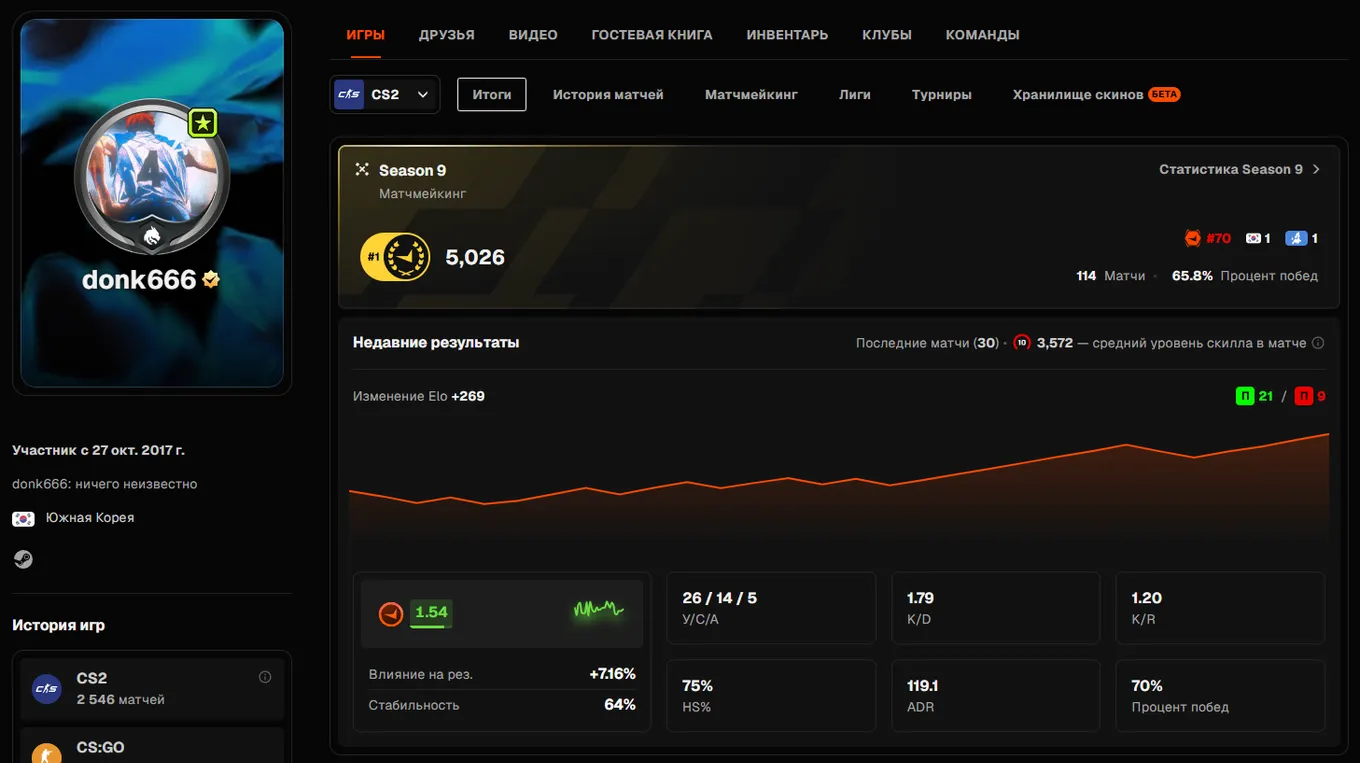The width and height of the screenshot is (1360, 763).
Task: Open the Steam profile icon
Action: tap(23, 559)
